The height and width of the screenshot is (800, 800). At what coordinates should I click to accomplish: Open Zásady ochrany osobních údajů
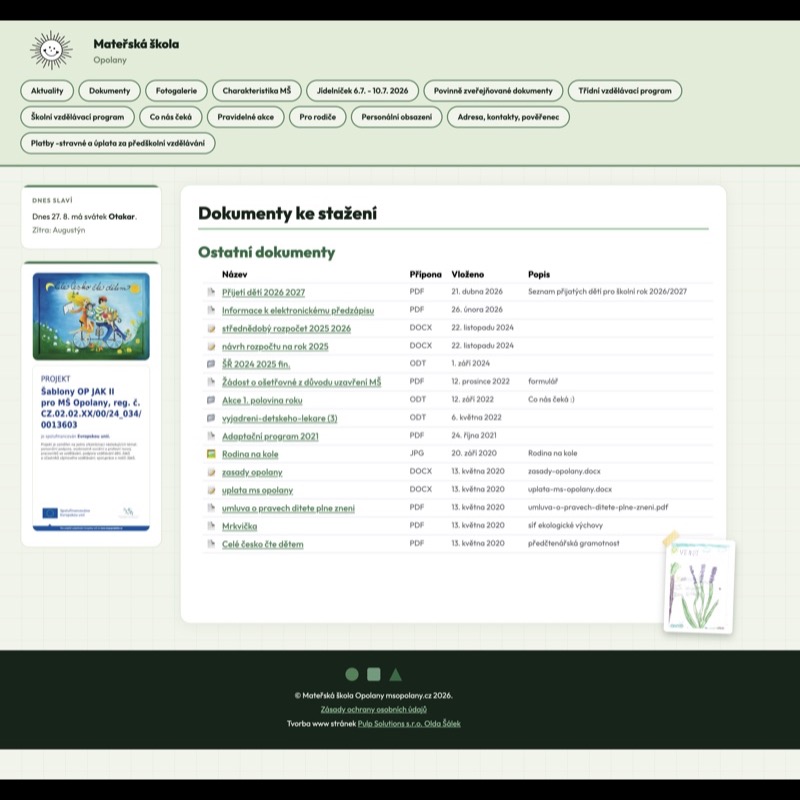pos(373,709)
